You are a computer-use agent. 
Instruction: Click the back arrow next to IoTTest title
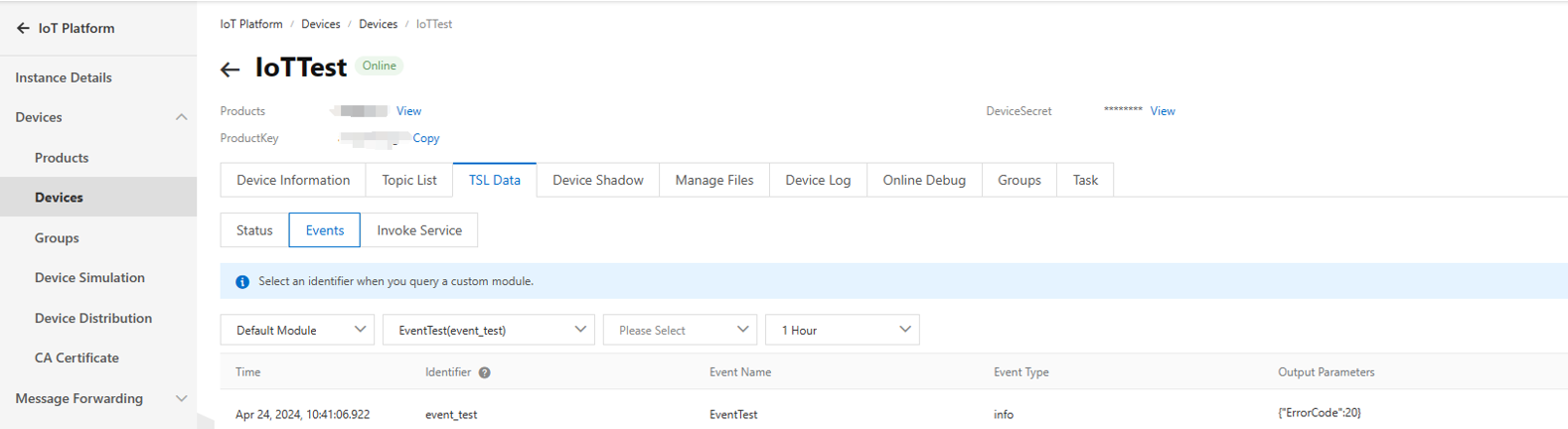tap(231, 69)
